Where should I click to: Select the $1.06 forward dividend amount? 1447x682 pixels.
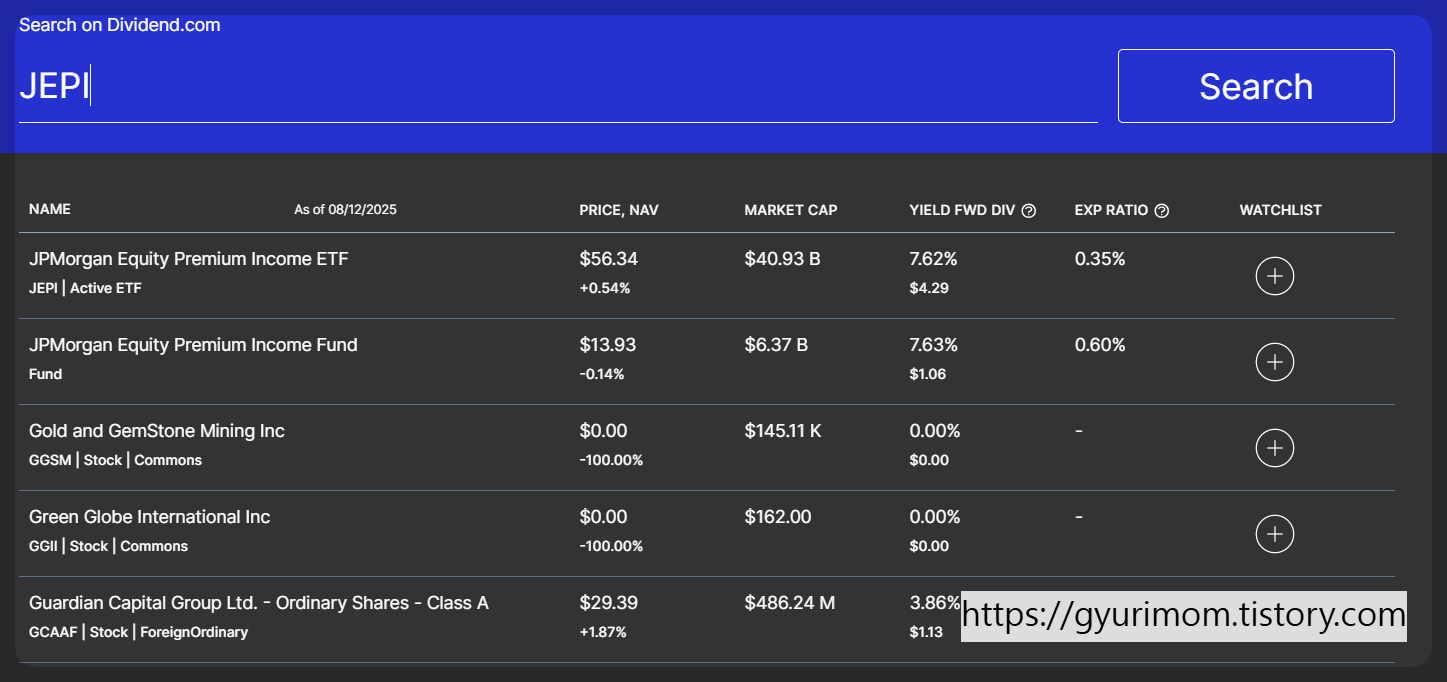tap(928, 374)
